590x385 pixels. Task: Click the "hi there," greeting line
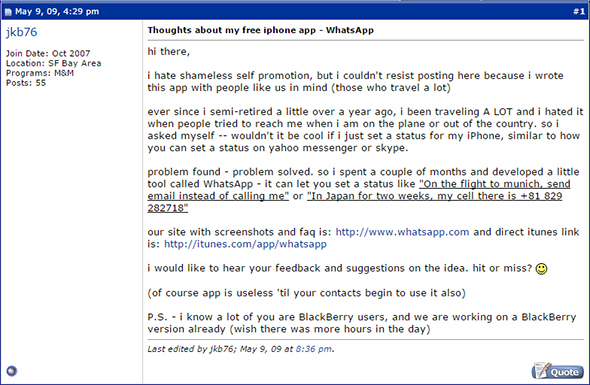tap(169, 52)
